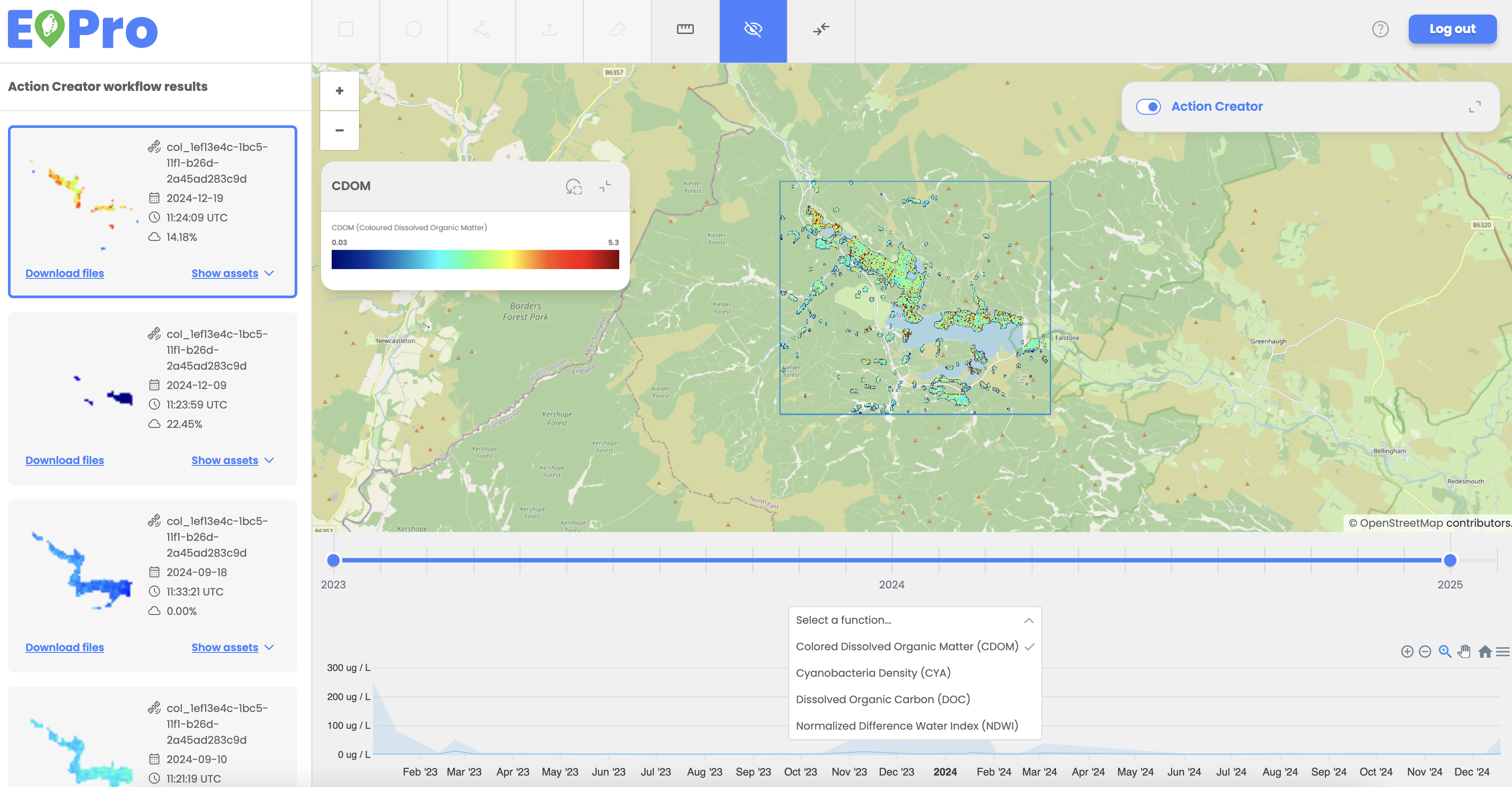Select the eraser tool
The height and width of the screenshot is (787, 1512).
(x=618, y=30)
